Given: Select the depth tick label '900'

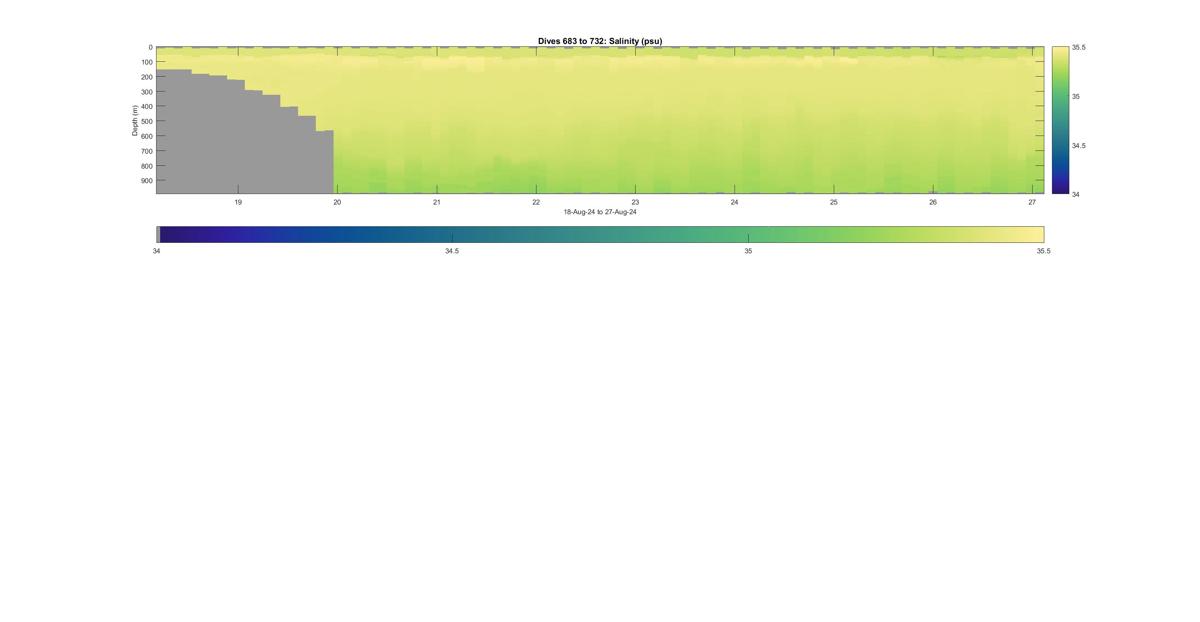Looking at the screenshot, I should (x=146, y=181).
